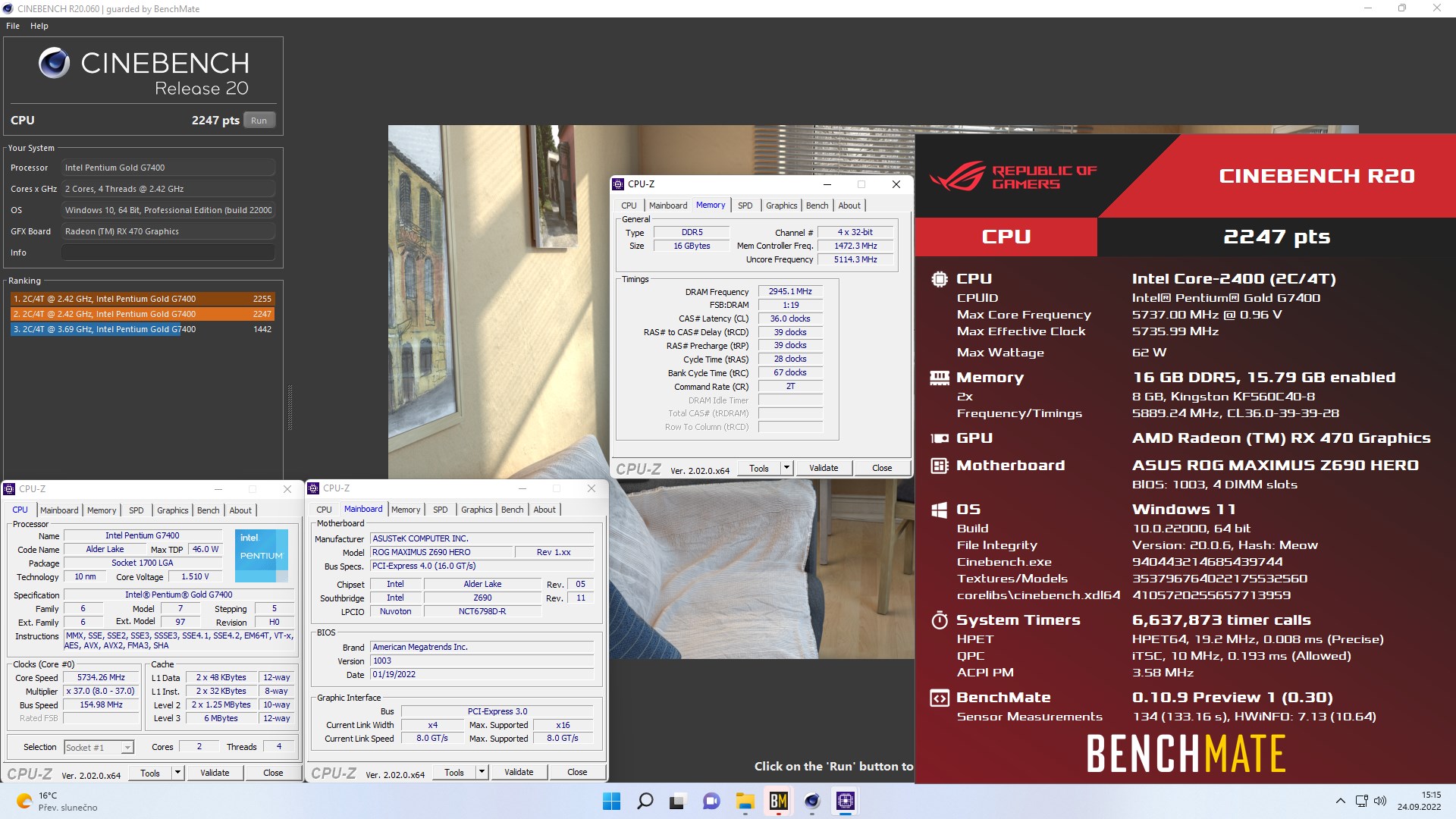The height and width of the screenshot is (819, 1456).
Task: Click the BIOS Version value 1003
Action: coord(482,661)
